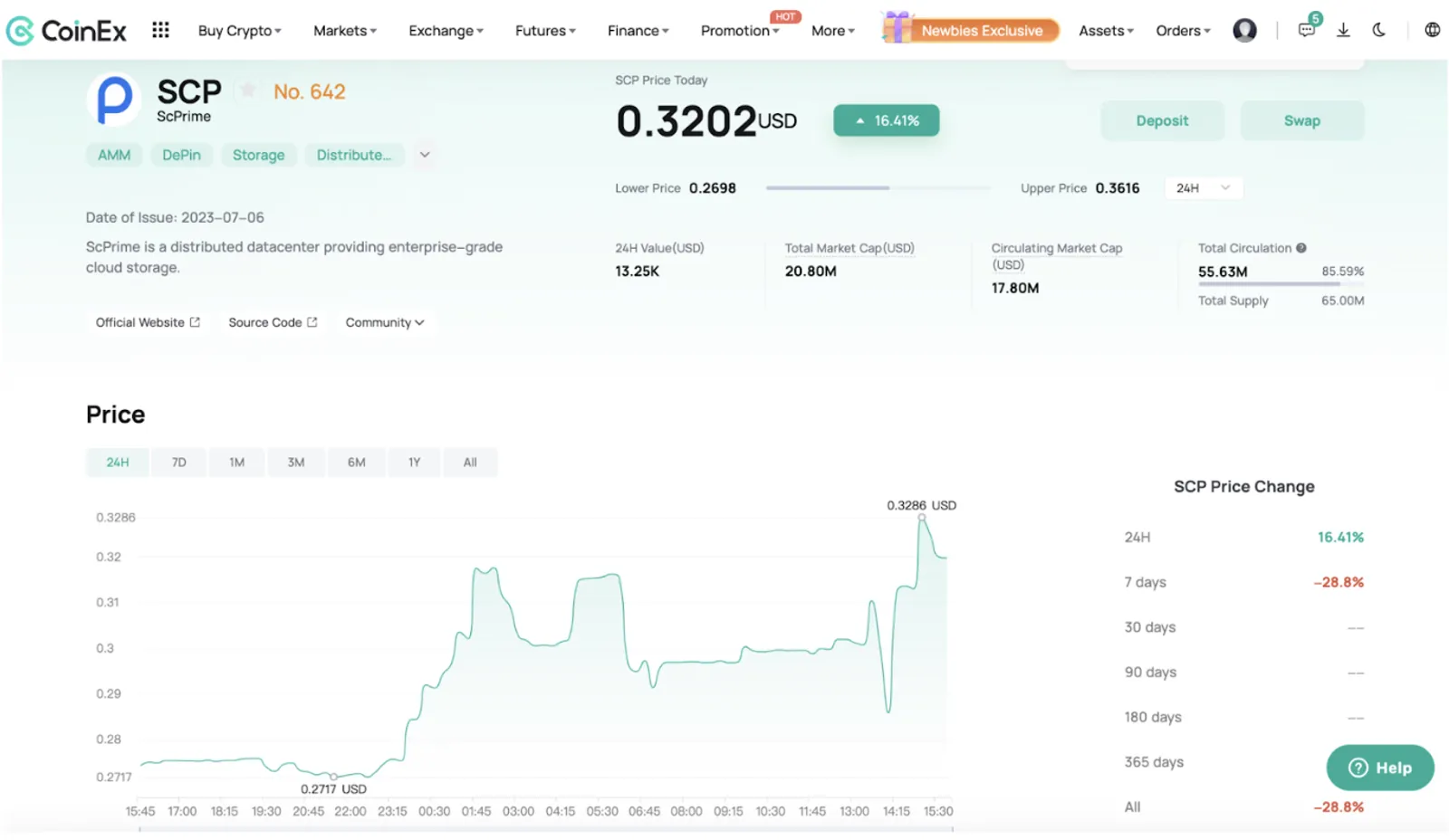Click the Deposit button
Viewport: 1449px width, 840px height.
(1162, 120)
